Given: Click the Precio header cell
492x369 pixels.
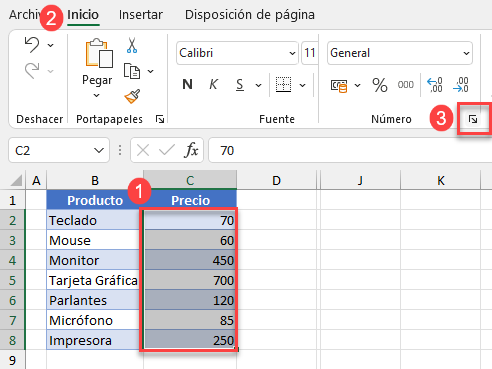Looking at the screenshot, I should [190, 200].
